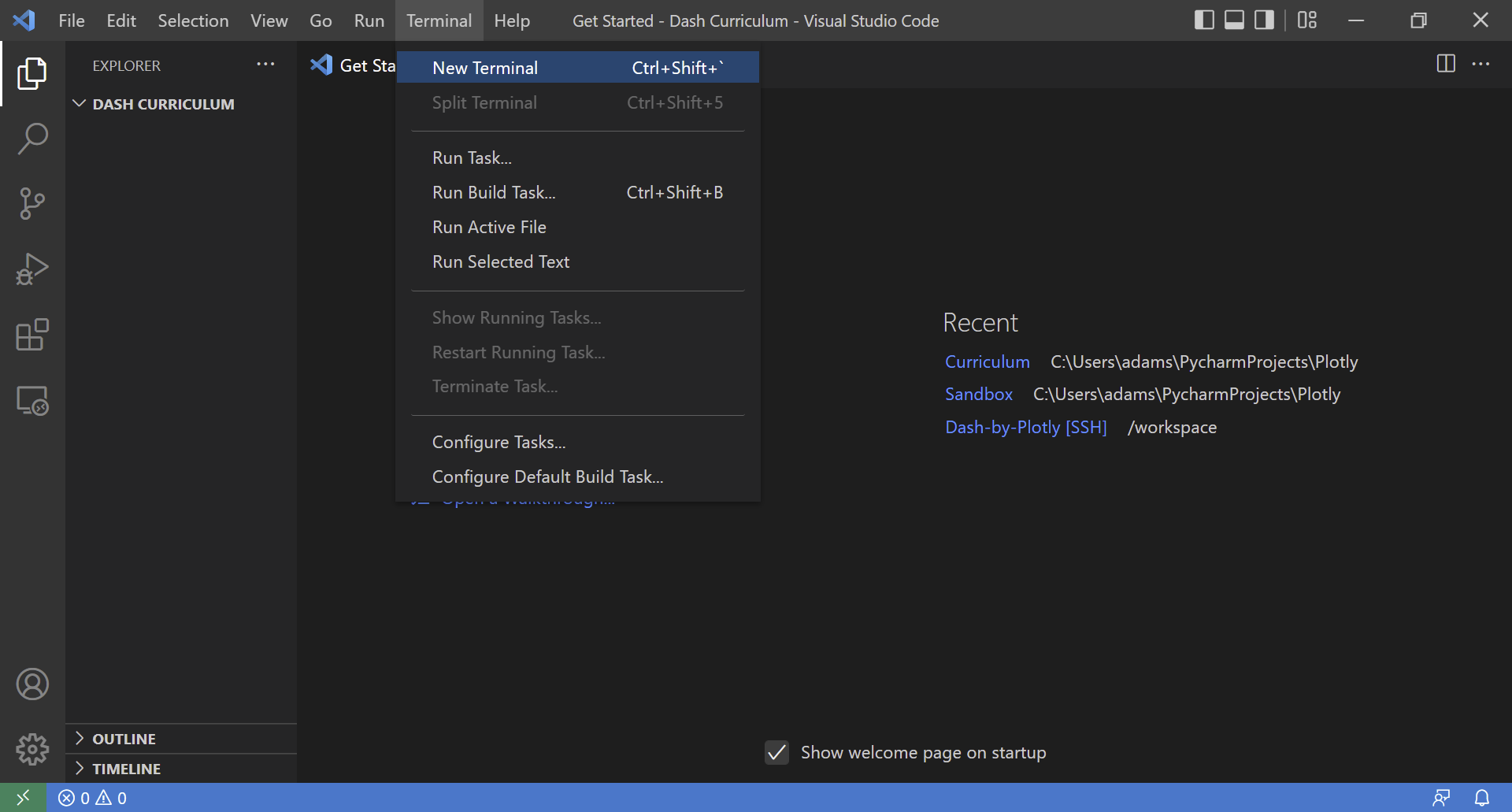This screenshot has height=812, width=1512.
Task: Open the Go menu
Action: 321,20
